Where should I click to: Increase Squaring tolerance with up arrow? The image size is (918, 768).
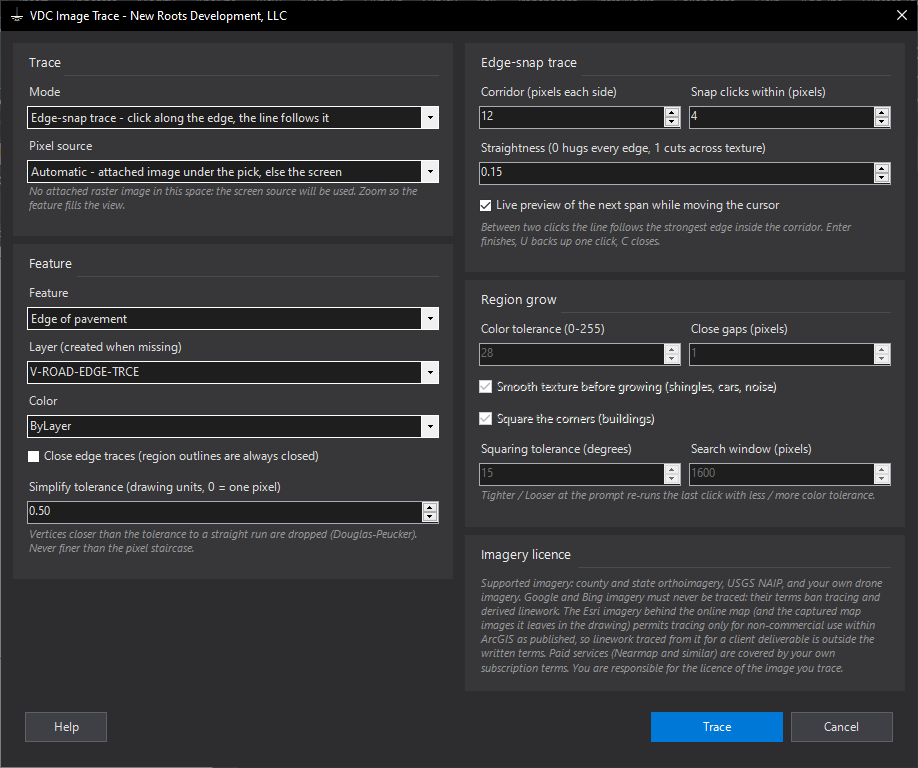point(672,469)
